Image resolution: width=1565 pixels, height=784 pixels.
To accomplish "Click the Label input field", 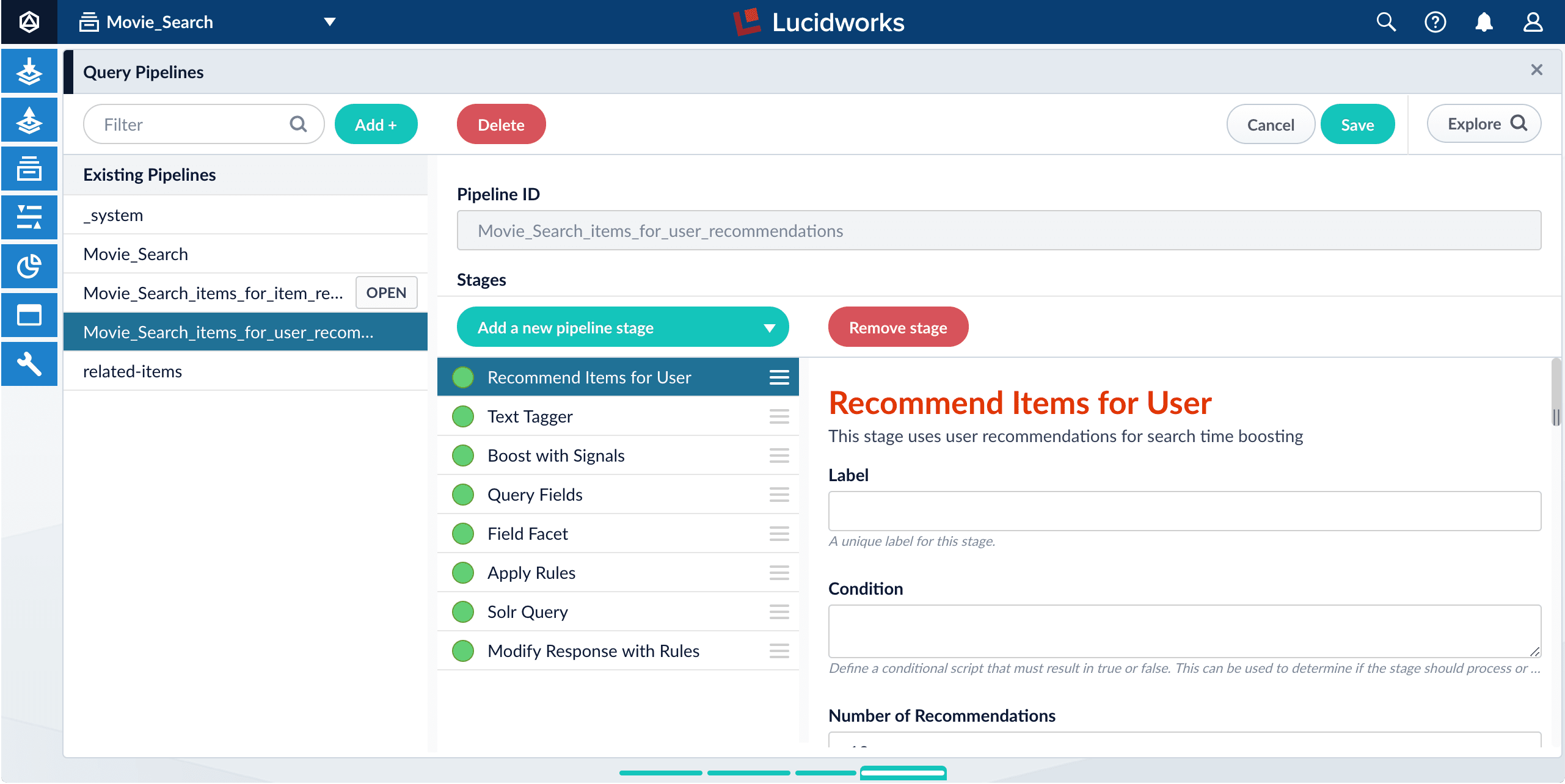I will point(1184,511).
